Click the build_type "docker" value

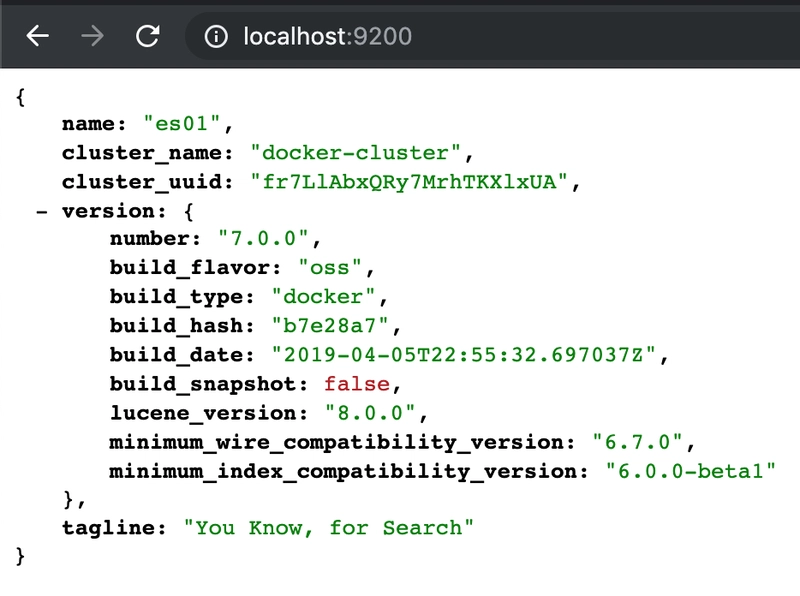(x=333, y=298)
